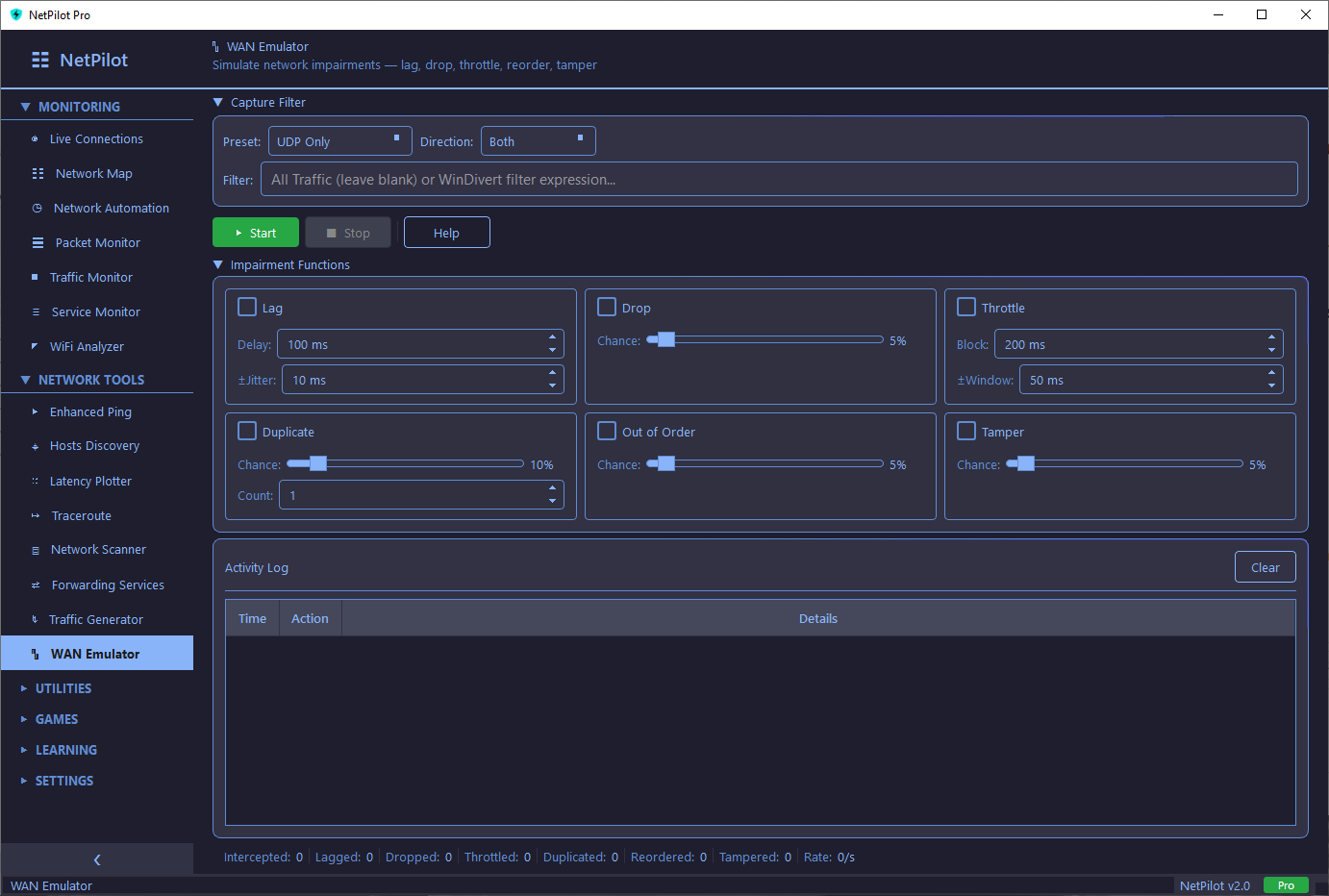Screen dimensions: 1329x896
Task: Expand the GAMES section
Action: pos(56,719)
